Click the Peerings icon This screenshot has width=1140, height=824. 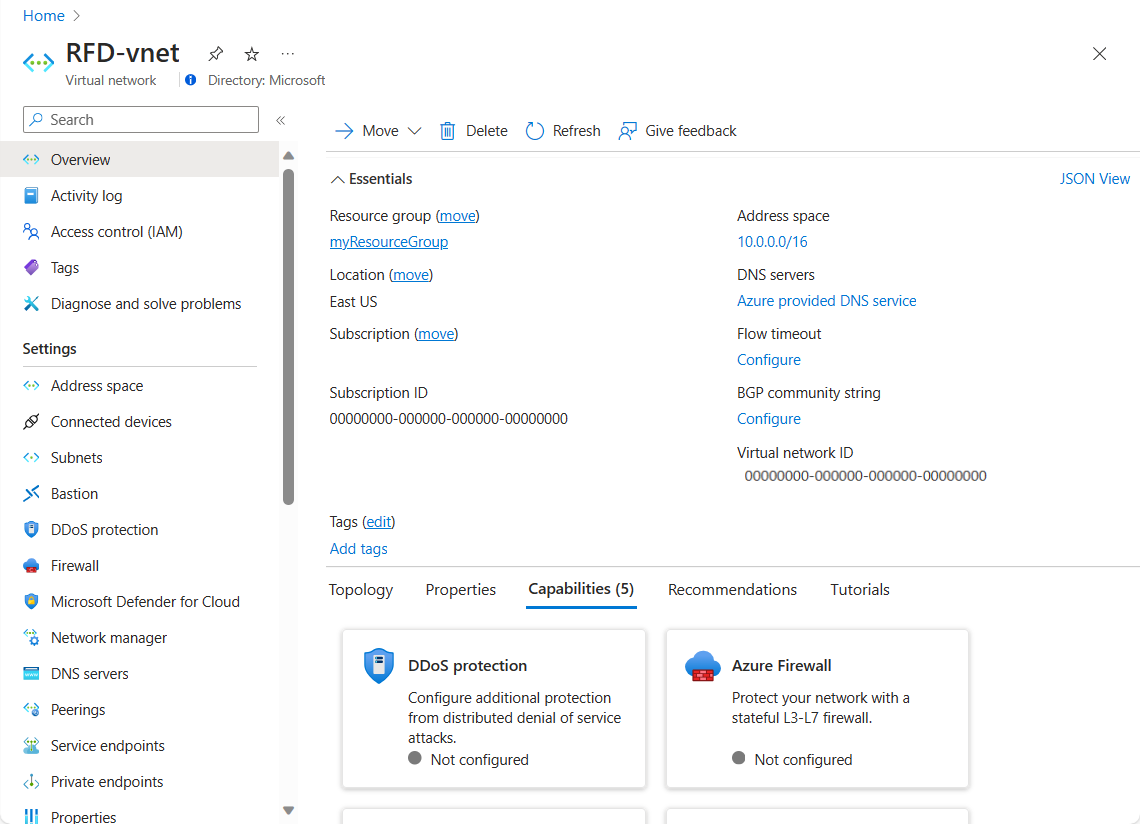31,710
